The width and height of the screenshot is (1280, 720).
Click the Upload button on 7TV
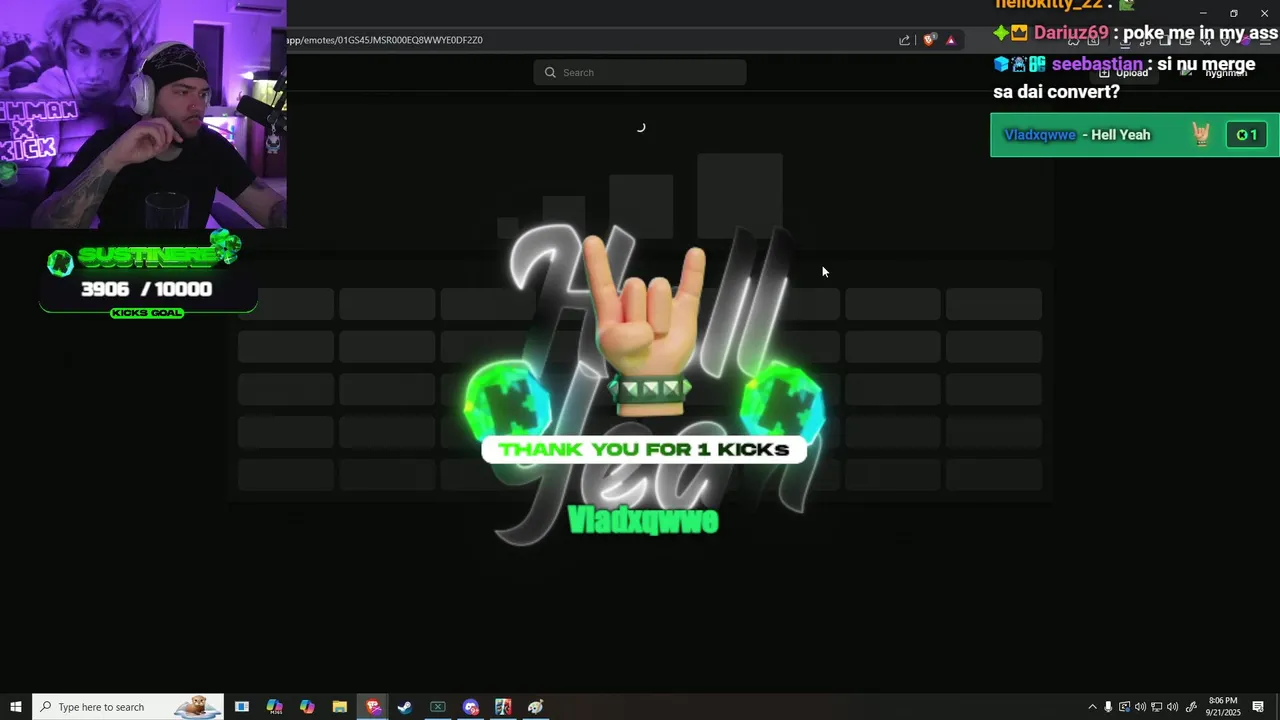(1124, 72)
